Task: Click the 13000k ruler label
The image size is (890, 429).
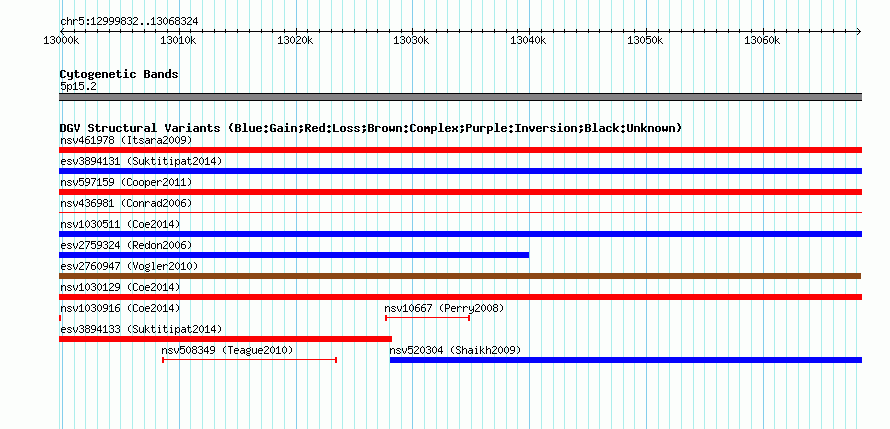Action: (61, 40)
